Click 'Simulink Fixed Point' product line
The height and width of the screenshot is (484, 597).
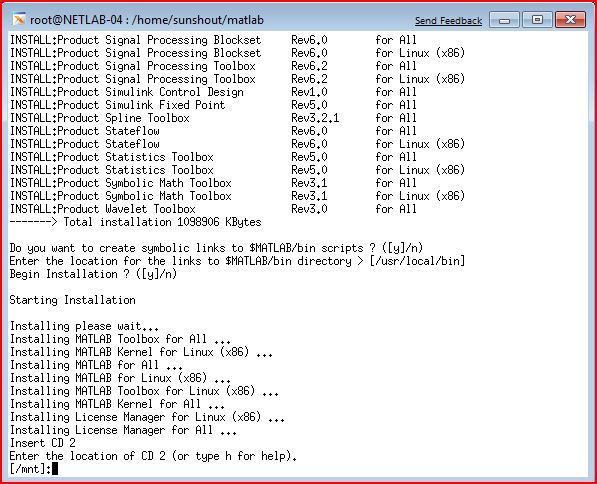tap(213, 105)
